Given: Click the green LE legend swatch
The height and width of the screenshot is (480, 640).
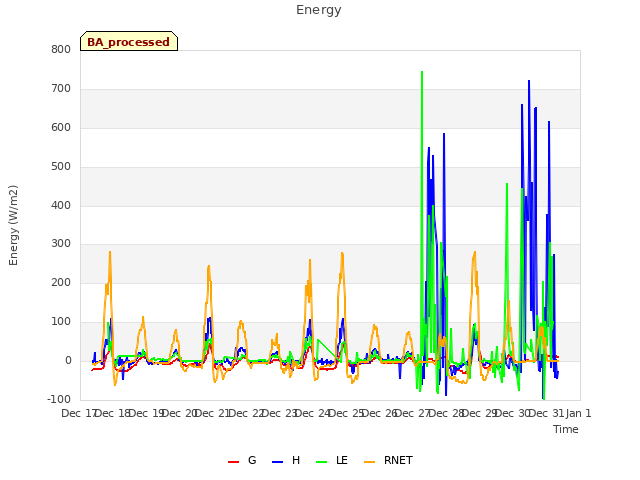Looking at the screenshot, I should coord(322,462).
